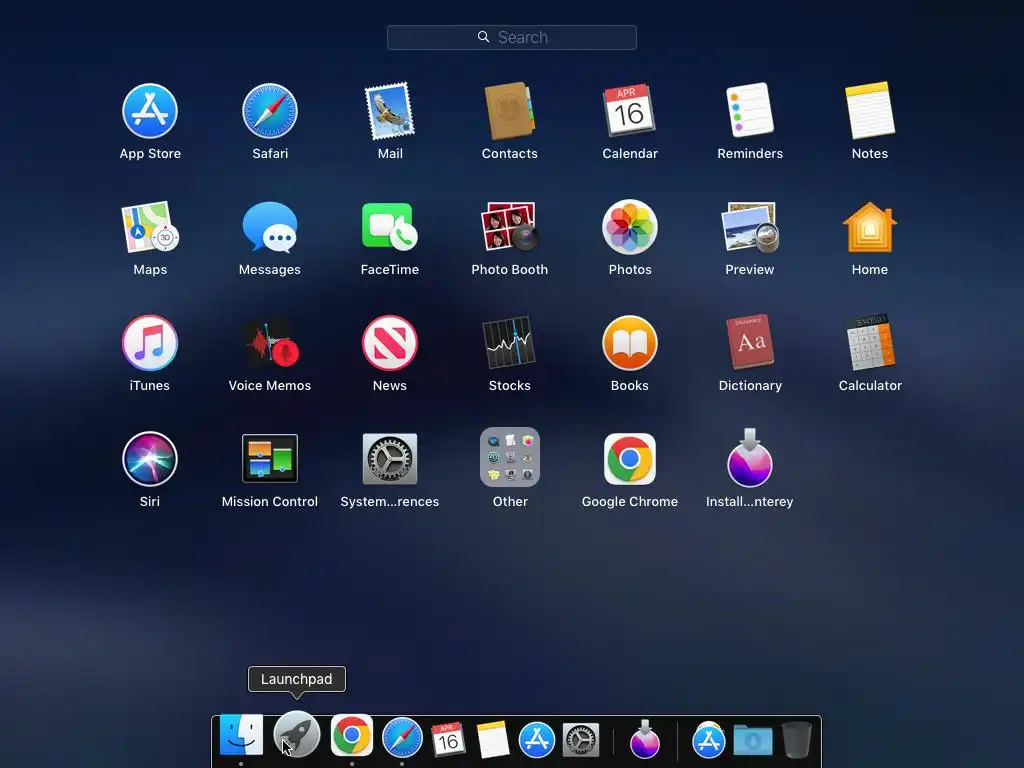The image size is (1024, 768).
Task: Click the Launchpad search field
Action: [x=511, y=37]
